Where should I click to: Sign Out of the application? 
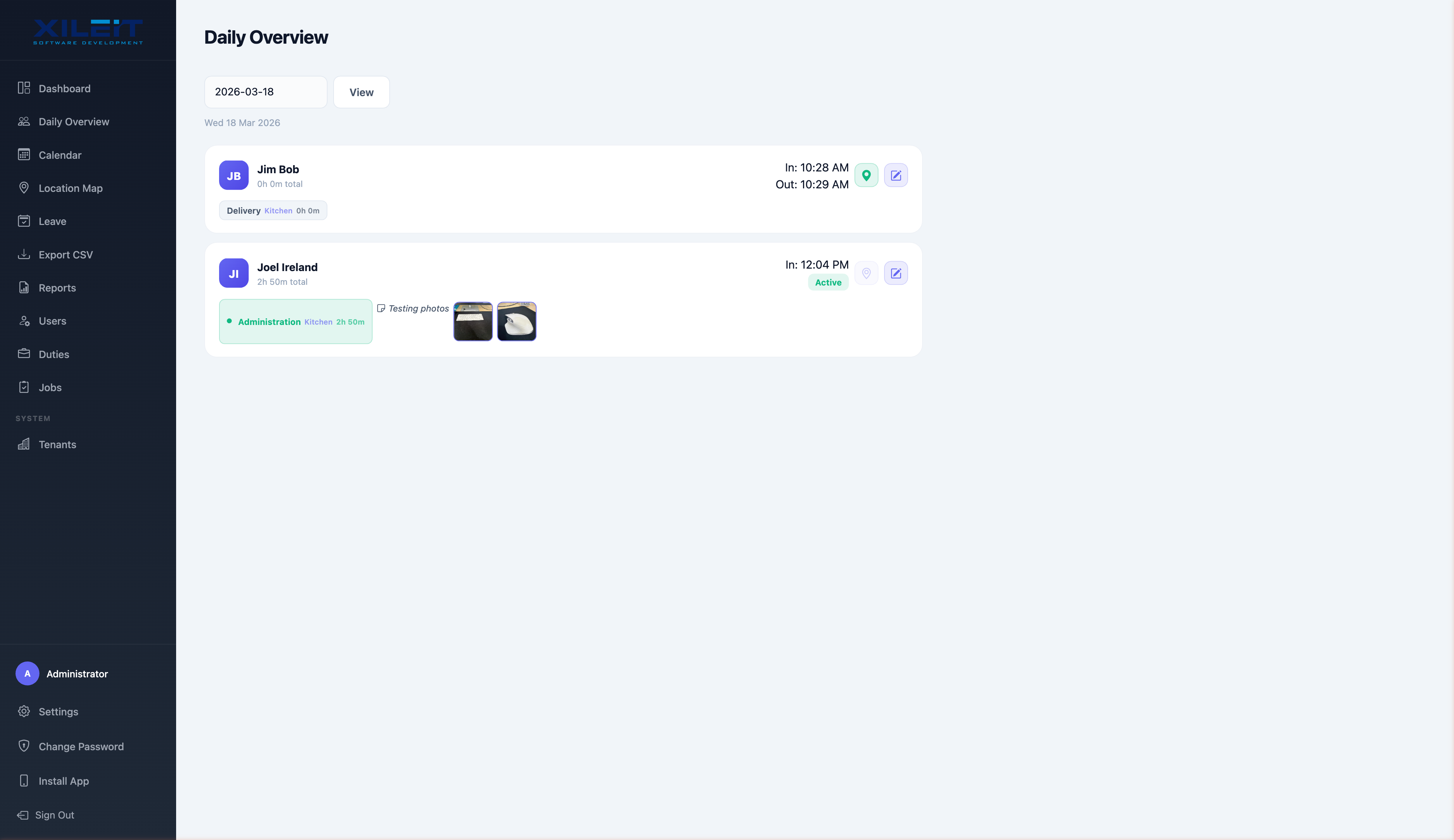pyautogui.click(x=54, y=815)
